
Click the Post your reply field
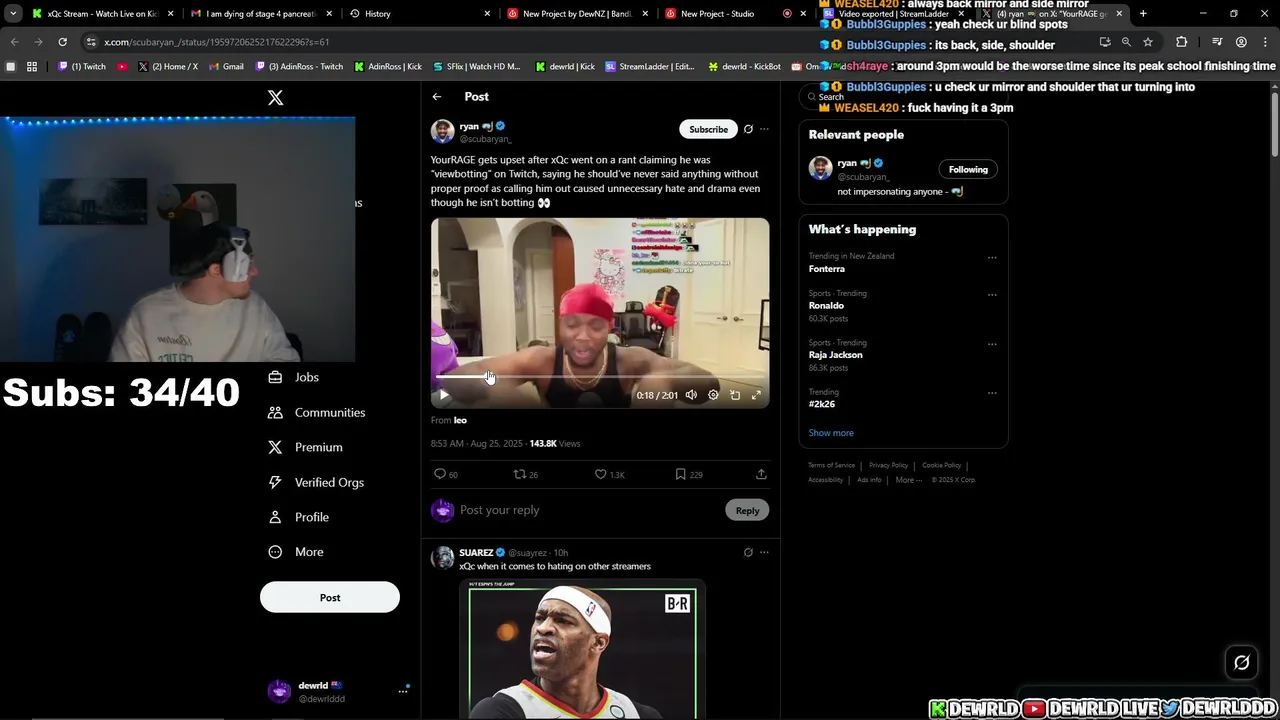pos(588,510)
